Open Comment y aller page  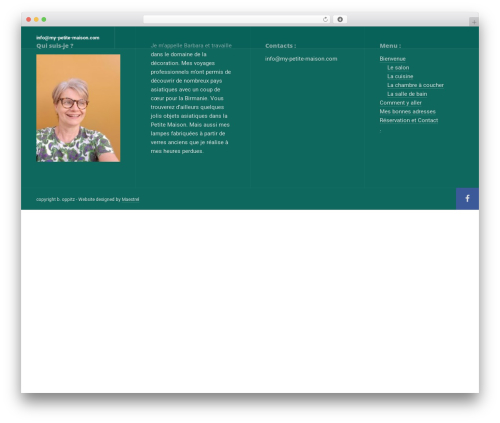[400, 103]
